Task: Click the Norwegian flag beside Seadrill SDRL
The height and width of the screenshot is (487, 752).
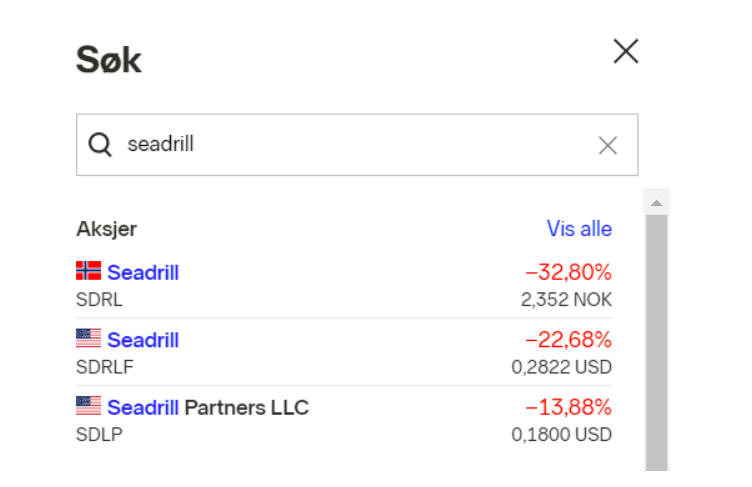Action: point(89,271)
